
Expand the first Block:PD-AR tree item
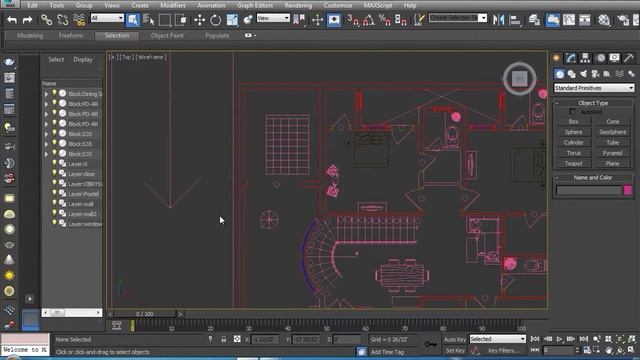pyautogui.click(x=46, y=104)
